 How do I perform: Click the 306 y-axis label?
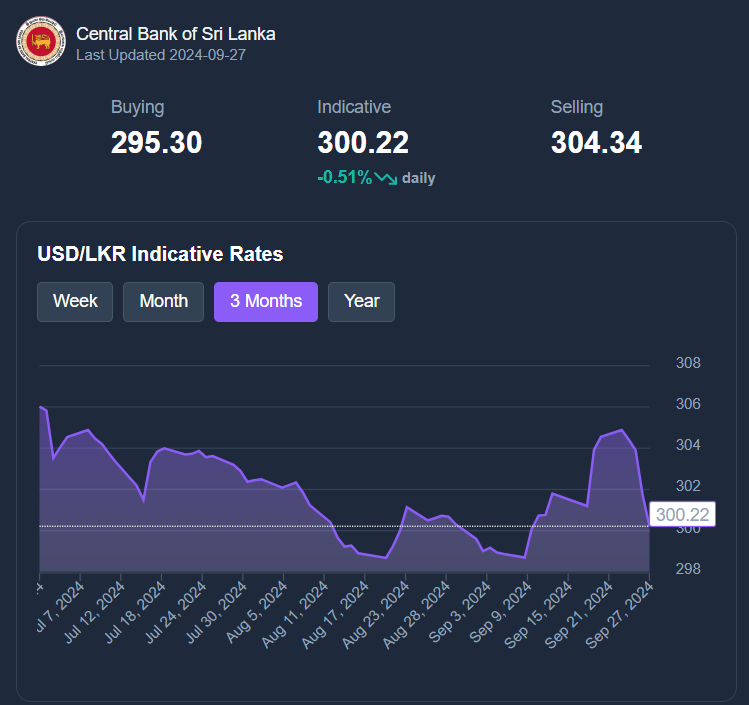688,404
